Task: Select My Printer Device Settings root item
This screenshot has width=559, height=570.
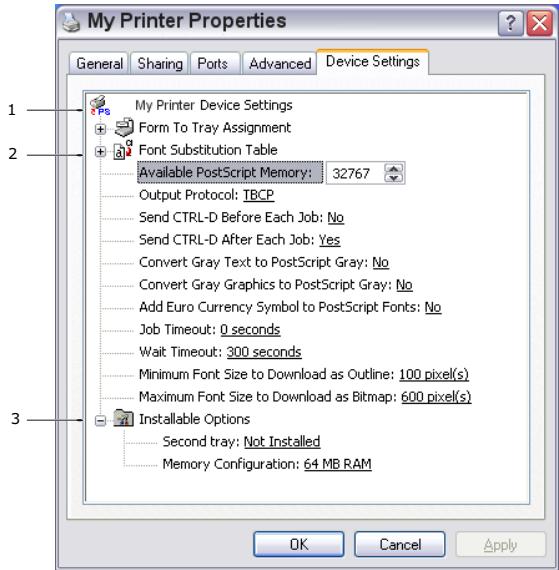Action: (x=214, y=105)
